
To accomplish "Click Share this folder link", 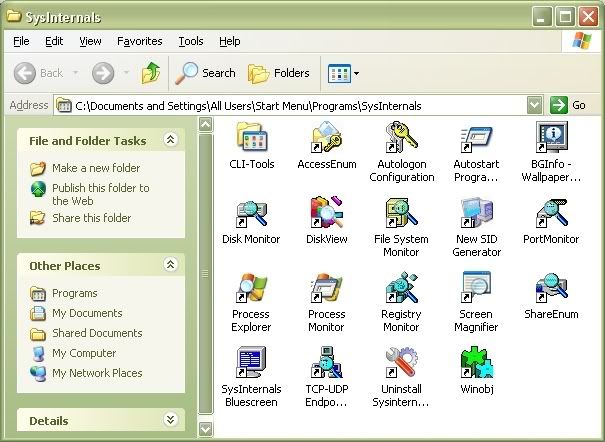I will pos(92,218).
